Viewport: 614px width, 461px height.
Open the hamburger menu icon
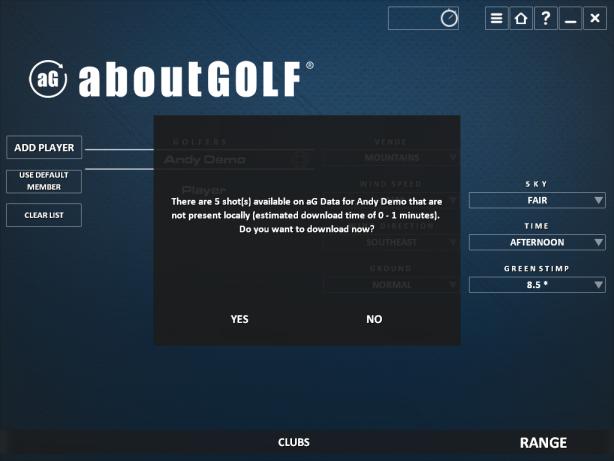pyautogui.click(x=497, y=18)
